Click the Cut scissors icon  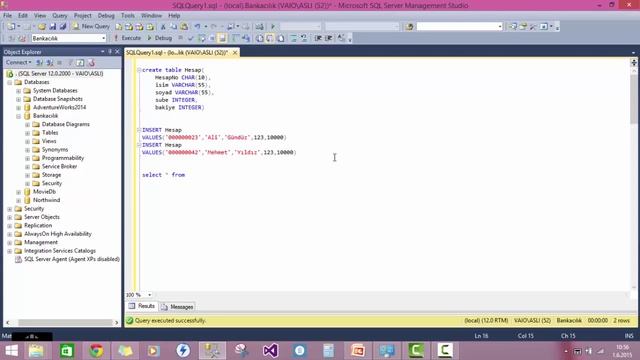(x=163, y=27)
